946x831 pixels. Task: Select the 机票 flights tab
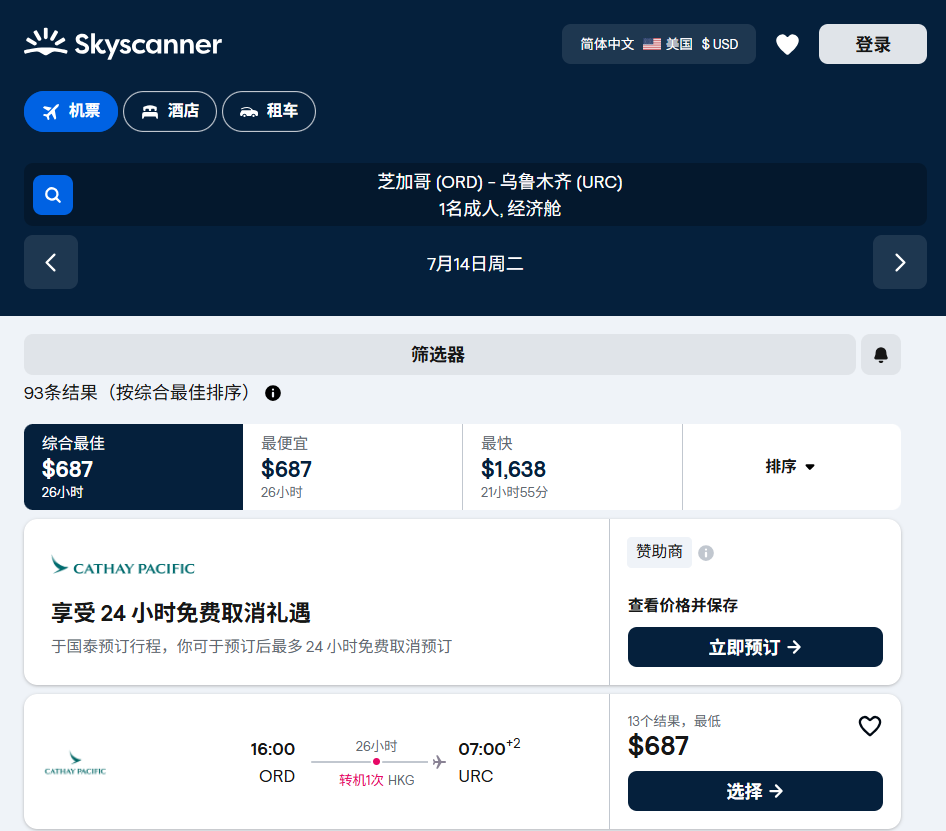[x=71, y=111]
